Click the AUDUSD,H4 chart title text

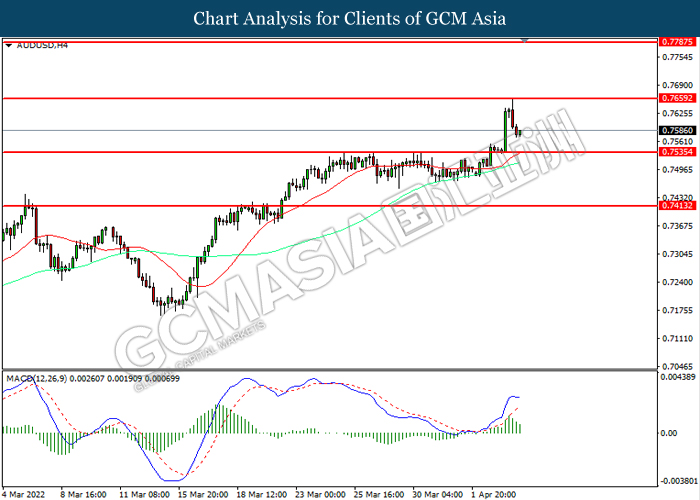(x=42, y=45)
